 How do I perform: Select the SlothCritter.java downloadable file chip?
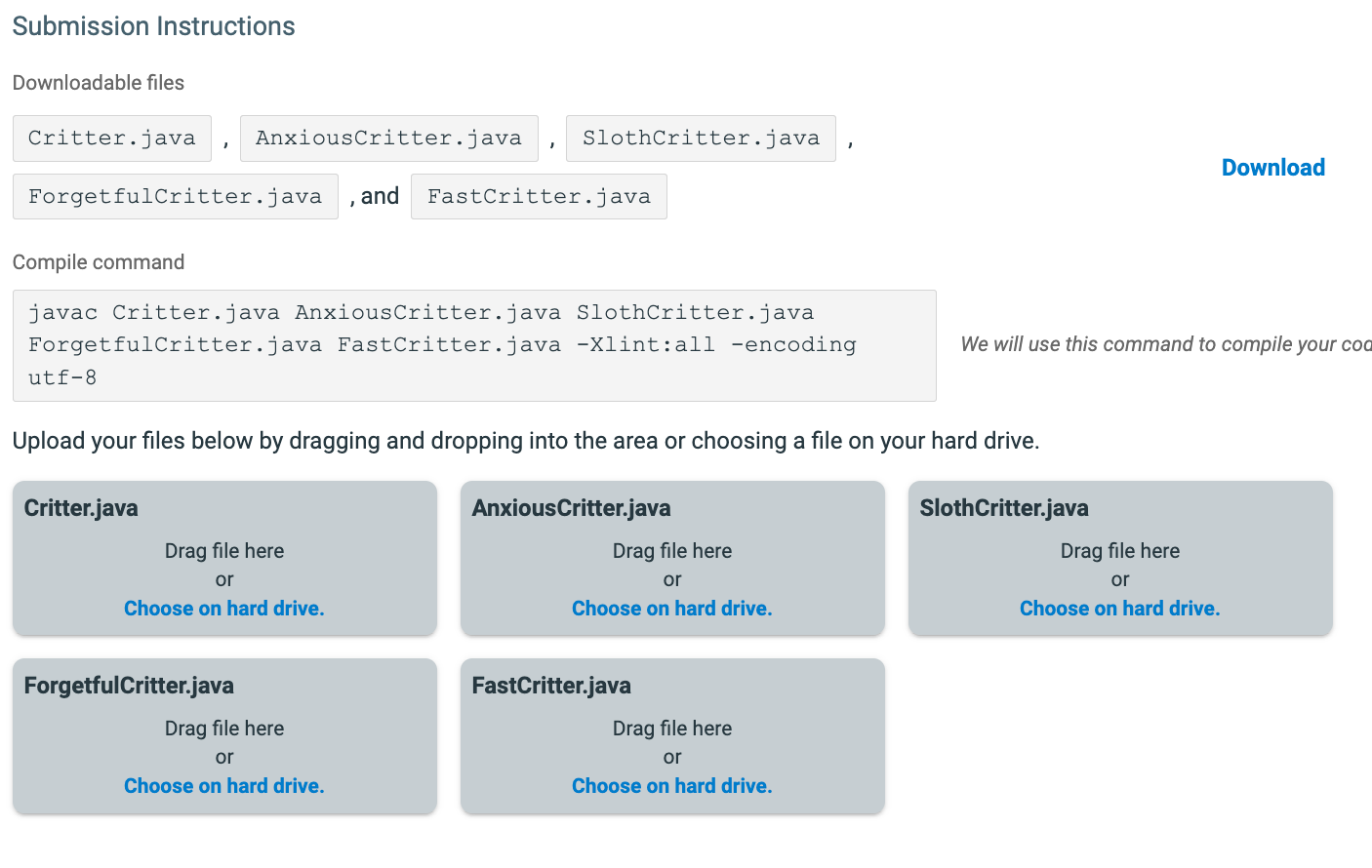[701, 138]
